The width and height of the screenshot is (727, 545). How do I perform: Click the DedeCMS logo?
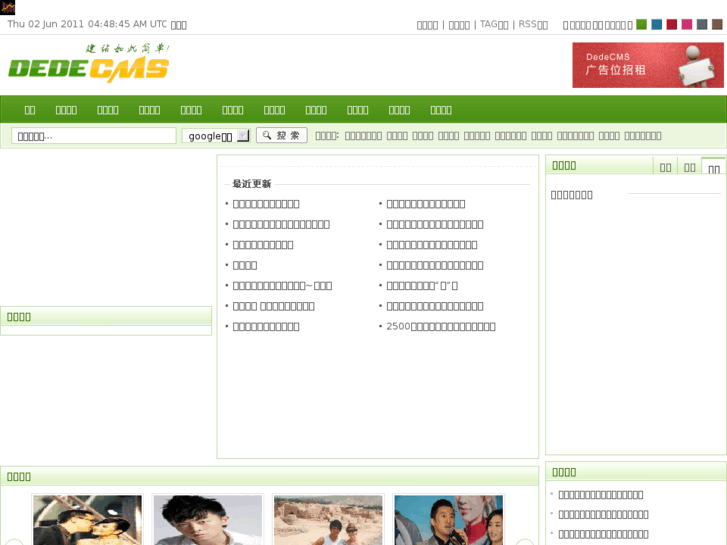89,64
